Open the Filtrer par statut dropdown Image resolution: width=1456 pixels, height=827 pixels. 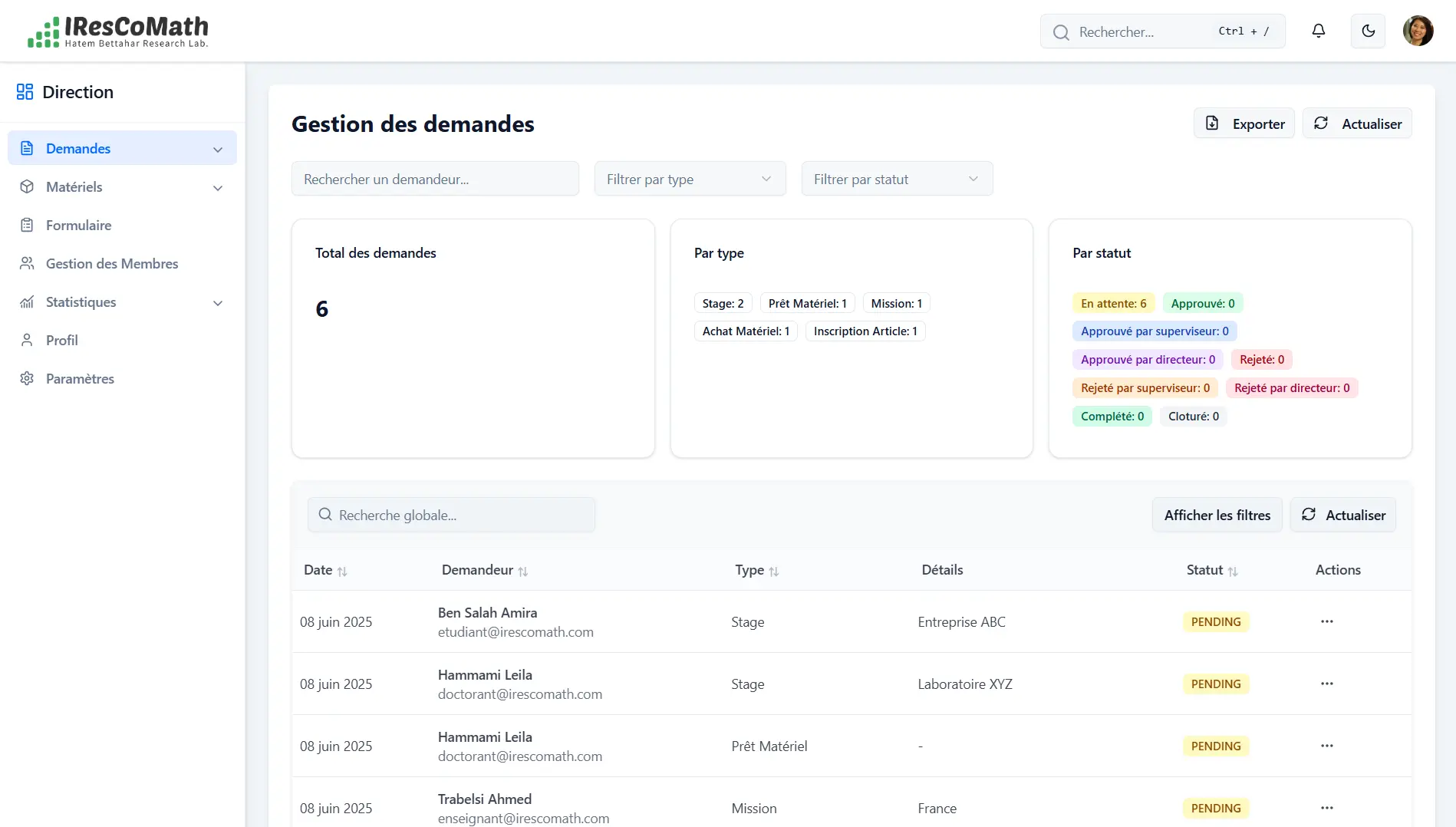pyautogui.click(x=896, y=178)
